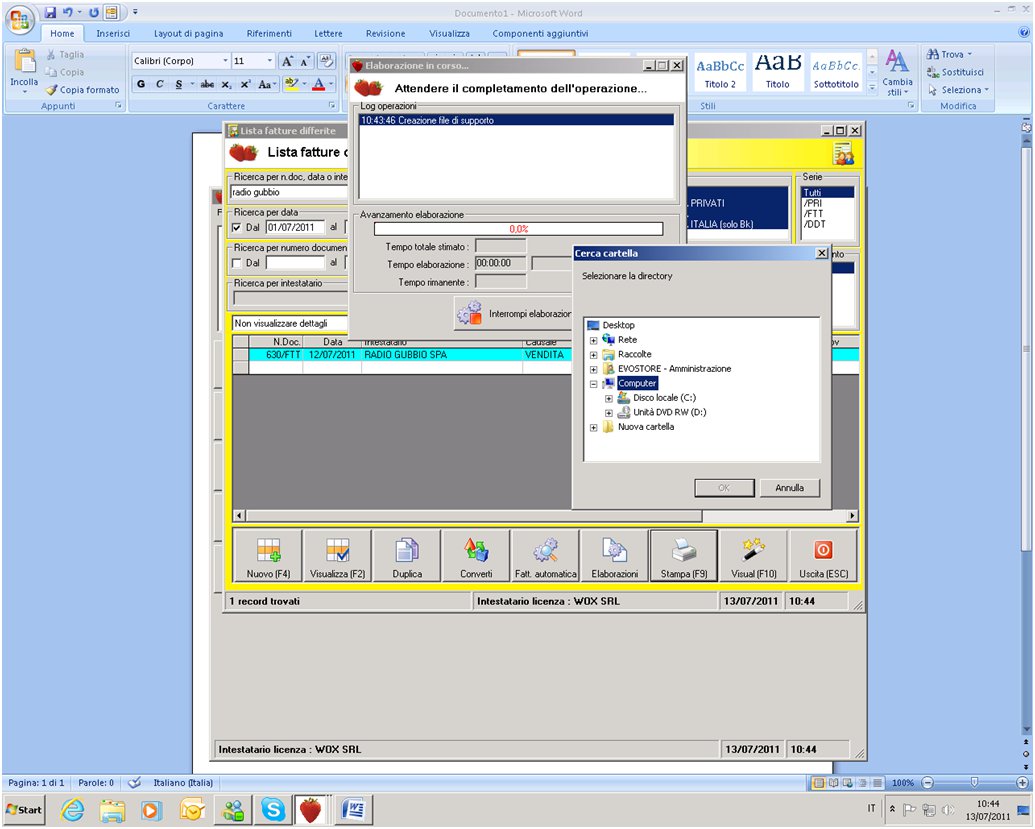Click the Copia formato button
1035x829 pixels.
point(83,90)
